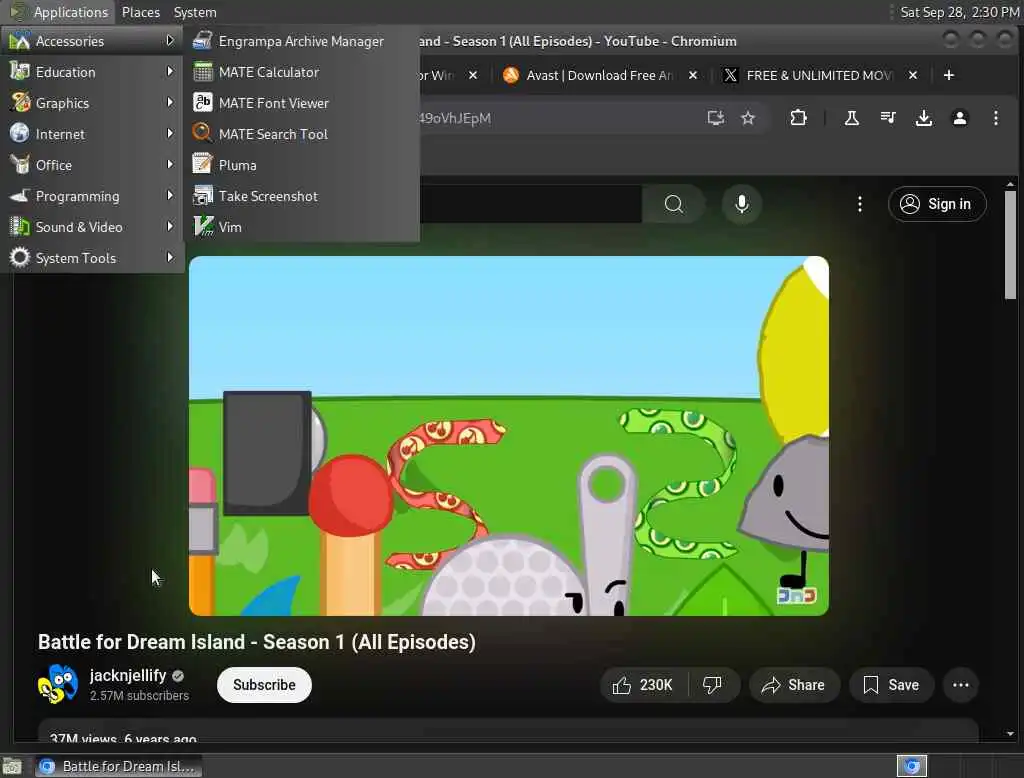Select the Education category

pos(92,72)
